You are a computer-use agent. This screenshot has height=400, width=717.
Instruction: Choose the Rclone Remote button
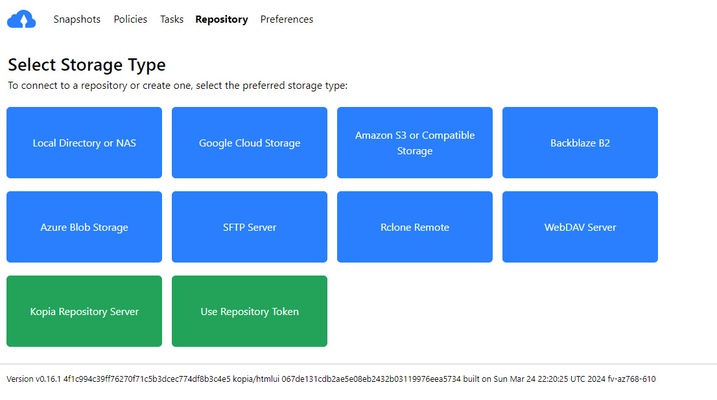tap(414, 227)
